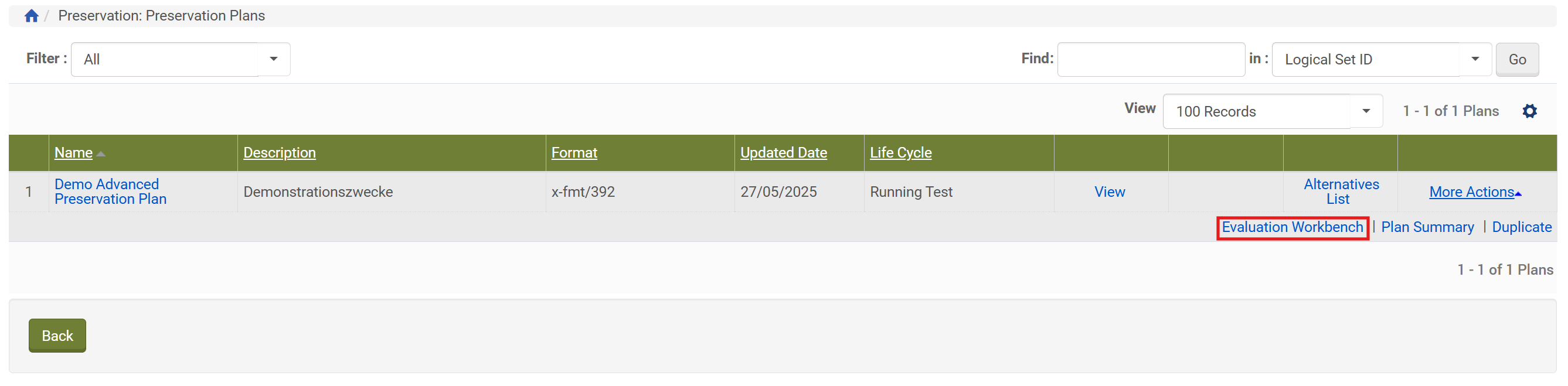Image resolution: width=1568 pixels, height=386 pixels.
Task: Open the Alternatives List link
Action: click(x=1341, y=192)
